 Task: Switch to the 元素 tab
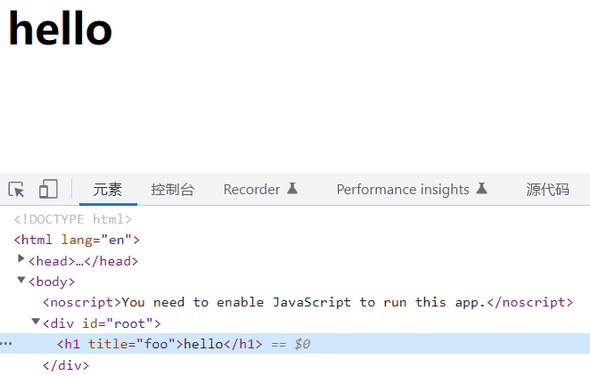108,189
